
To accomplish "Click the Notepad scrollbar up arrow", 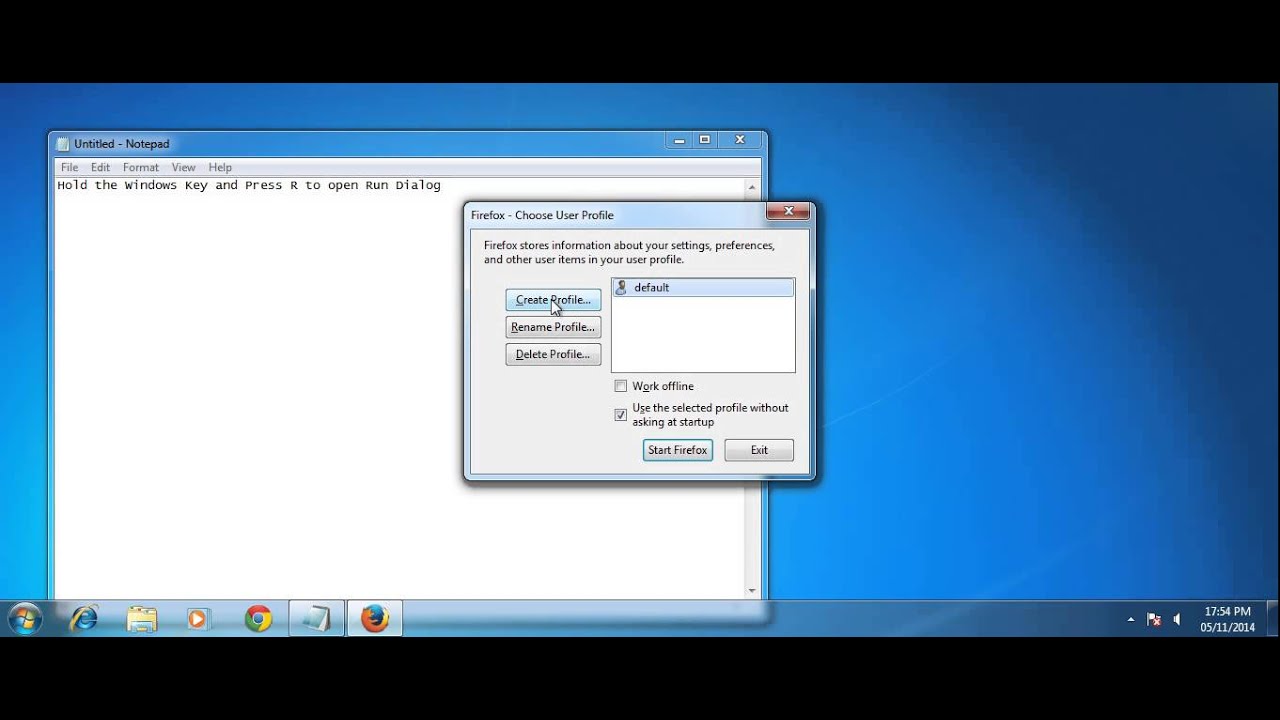I will pyautogui.click(x=752, y=187).
